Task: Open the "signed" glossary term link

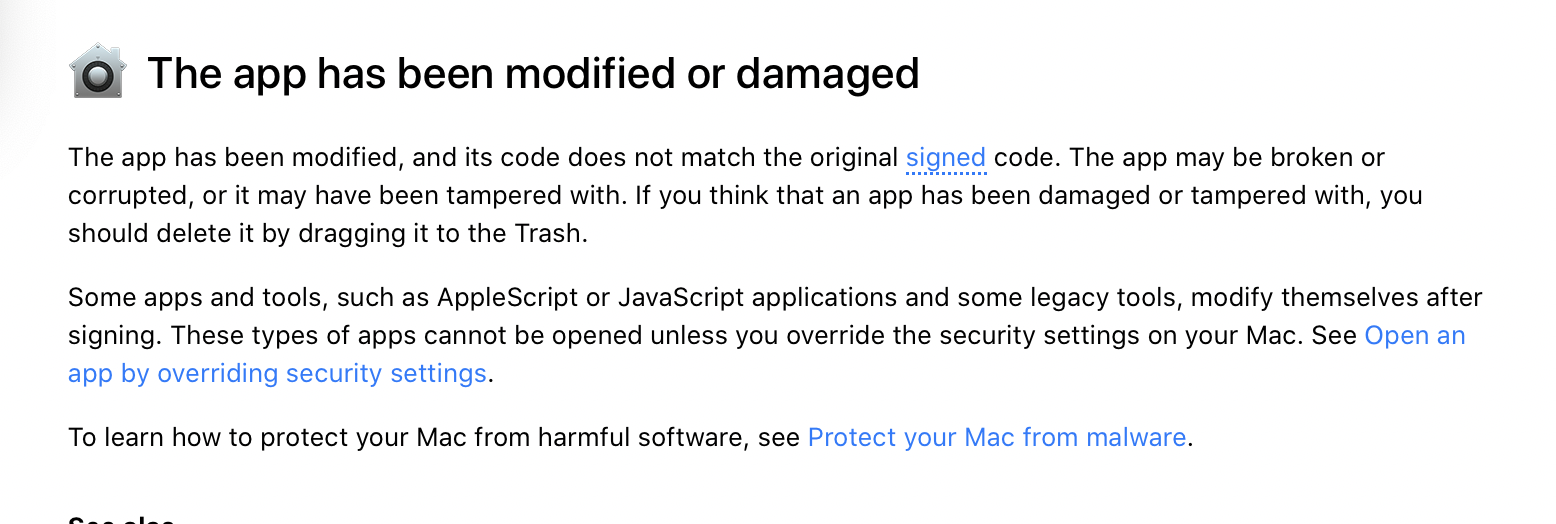Action: (x=946, y=158)
